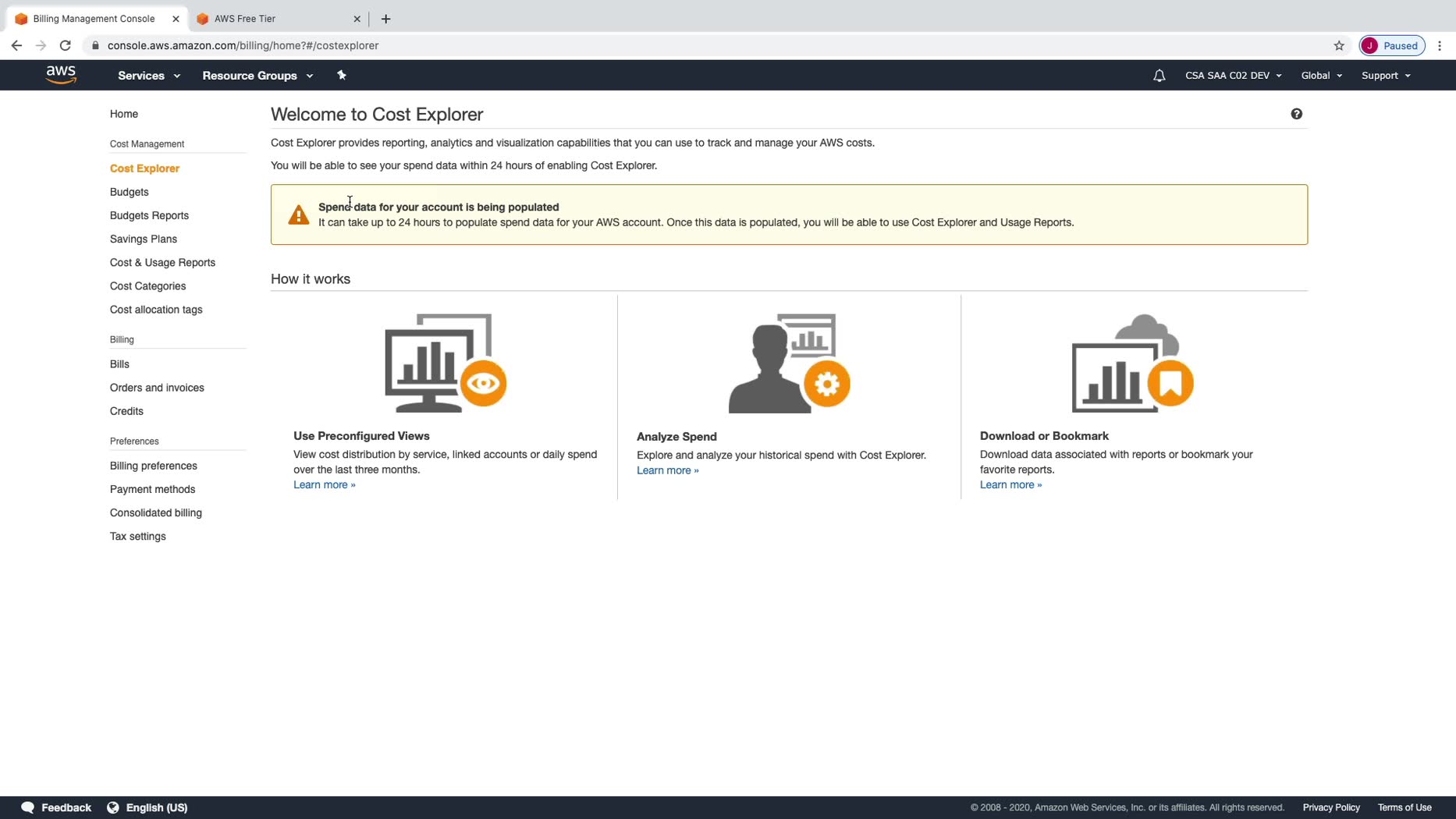Viewport: 1456px width, 819px height.
Task: Expand the Services dropdown
Action: point(149,76)
